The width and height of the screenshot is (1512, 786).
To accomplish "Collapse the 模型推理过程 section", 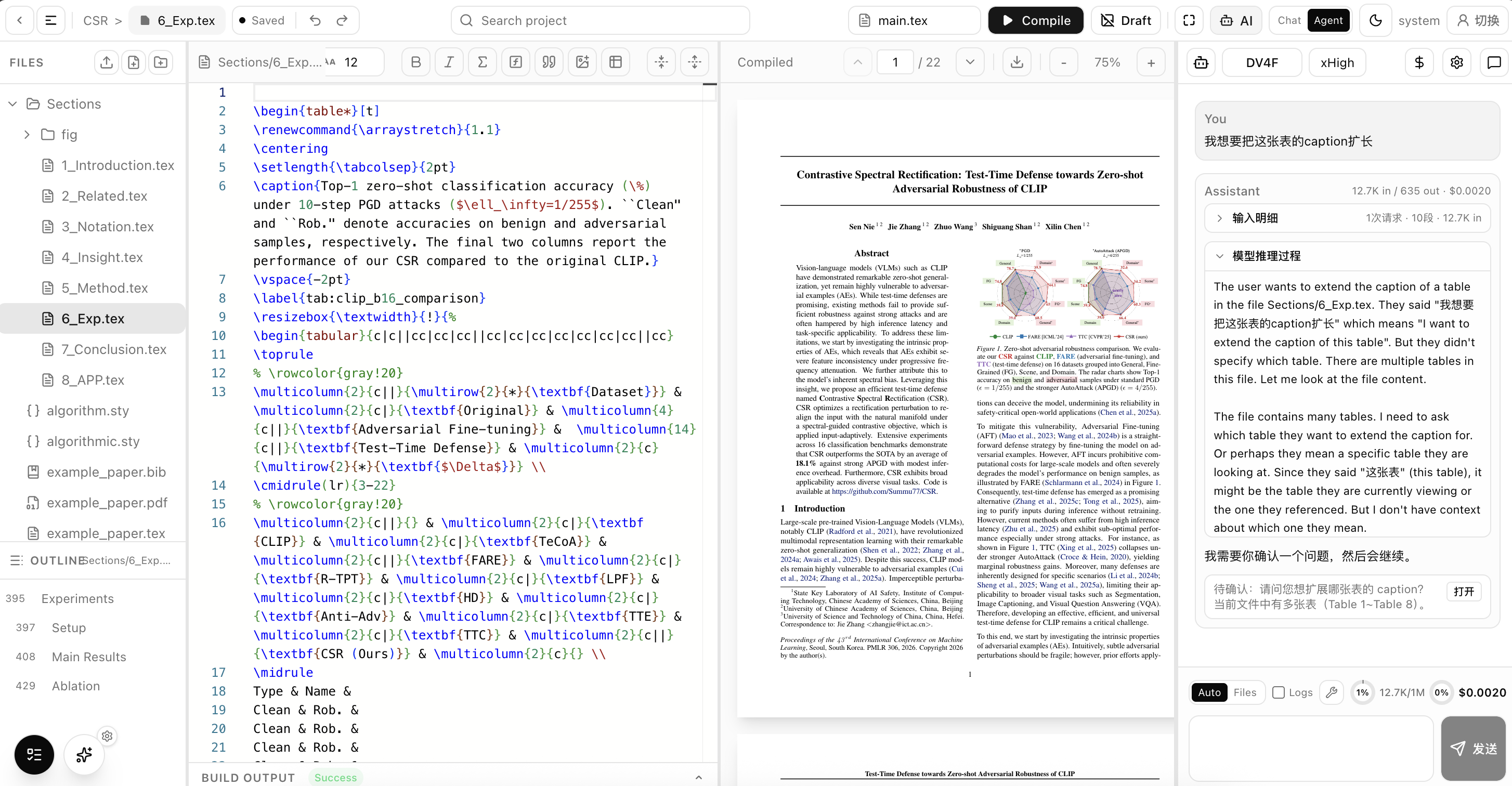I will [x=1347, y=256].
